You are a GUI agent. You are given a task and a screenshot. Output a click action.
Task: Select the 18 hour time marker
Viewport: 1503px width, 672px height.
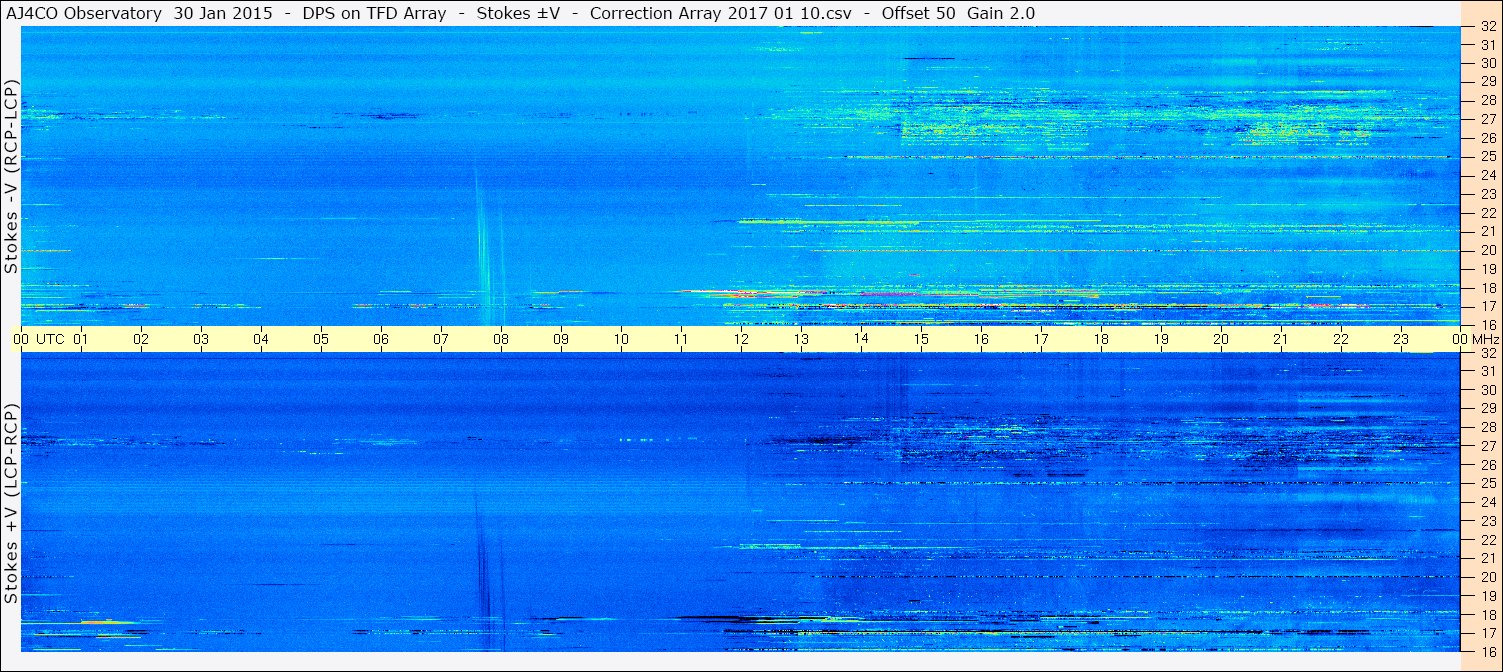click(1101, 339)
